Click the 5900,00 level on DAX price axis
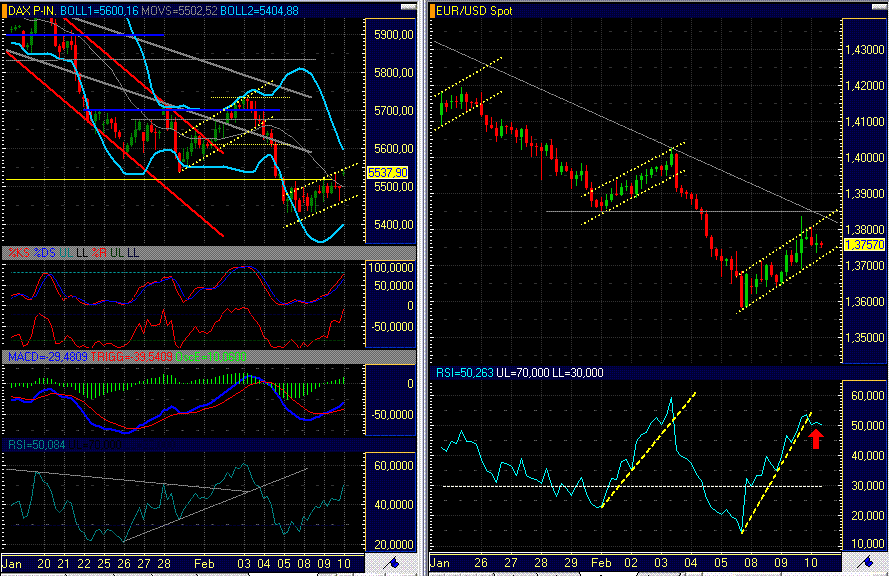This screenshot has height=576, width=889. click(x=393, y=35)
